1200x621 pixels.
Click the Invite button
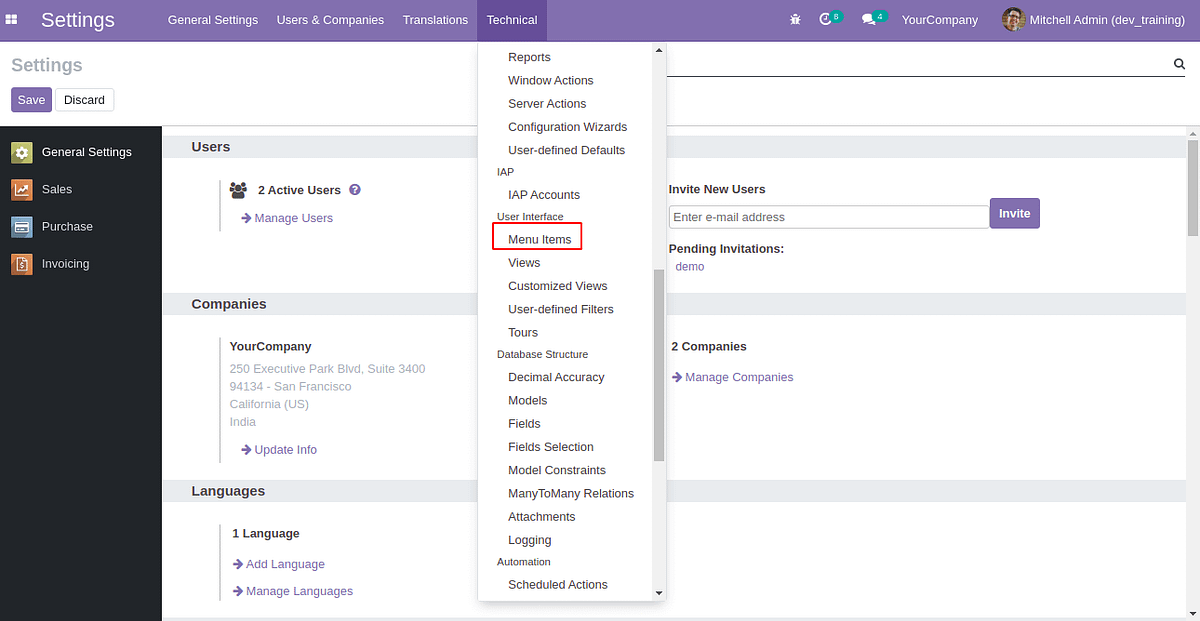pos(1014,213)
